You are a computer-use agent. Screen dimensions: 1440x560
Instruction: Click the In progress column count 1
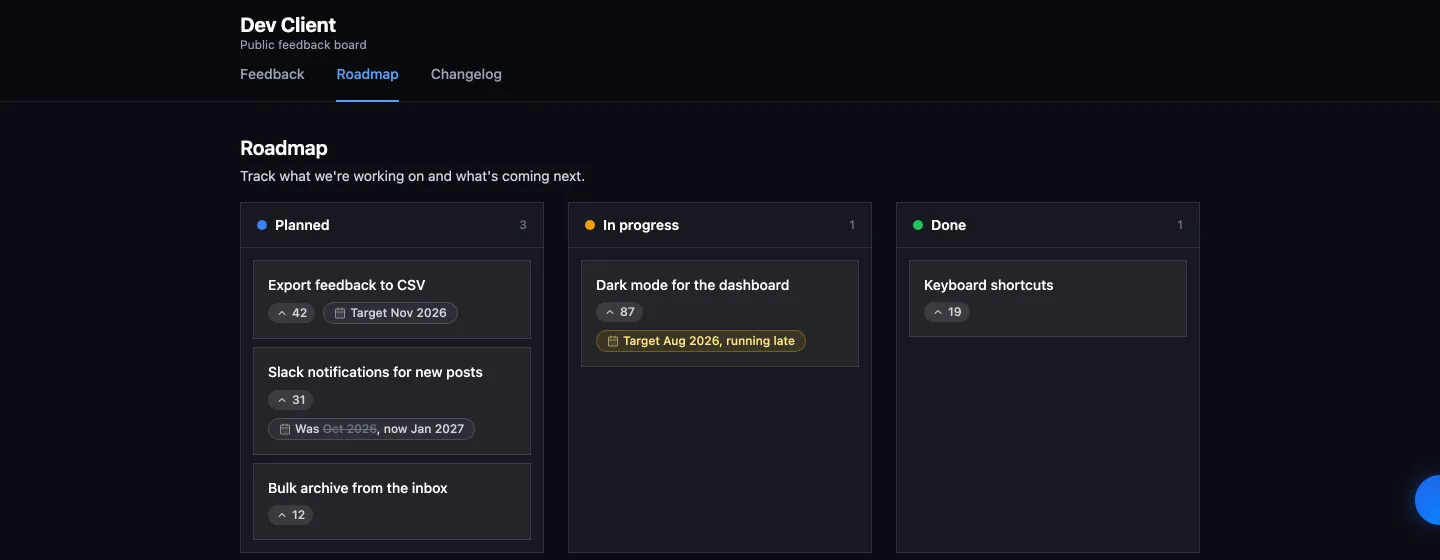pyautogui.click(x=852, y=225)
